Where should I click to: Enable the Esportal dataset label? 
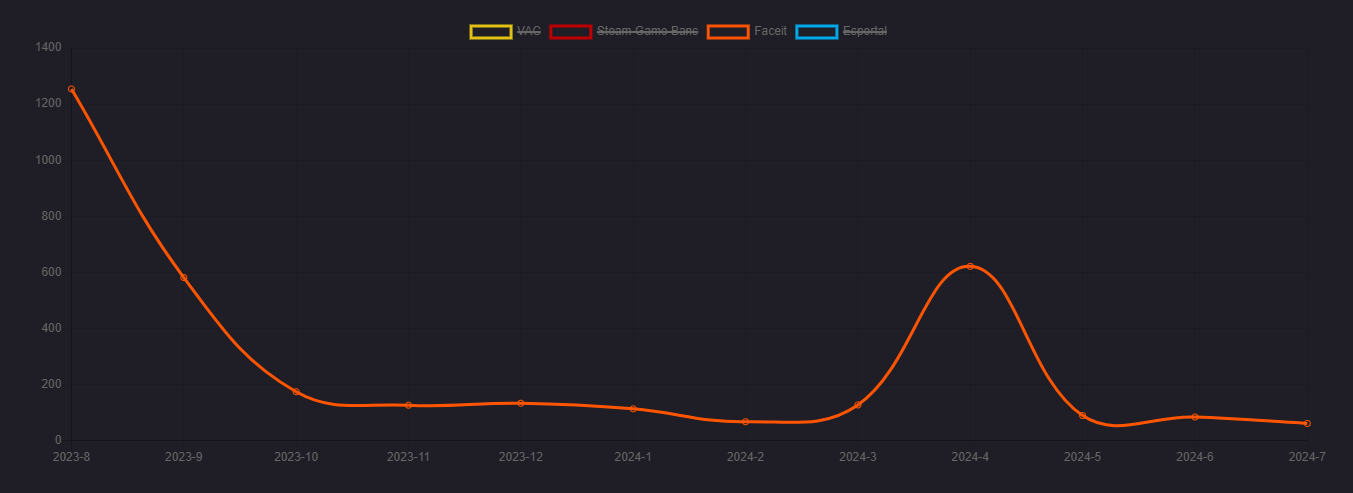click(864, 31)
